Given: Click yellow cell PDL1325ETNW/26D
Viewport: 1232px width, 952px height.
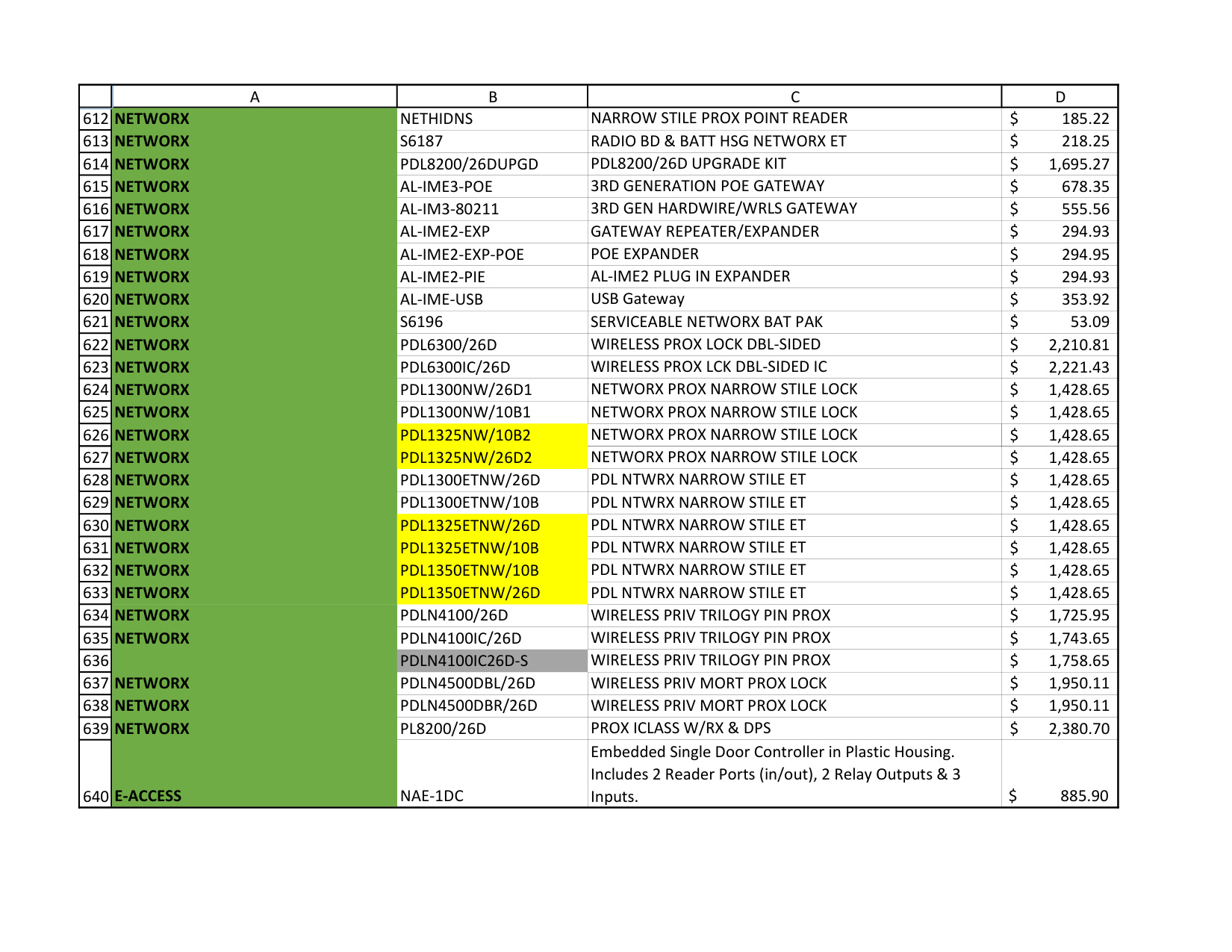Looking at the screenshot, I should (x=493, y=526).
